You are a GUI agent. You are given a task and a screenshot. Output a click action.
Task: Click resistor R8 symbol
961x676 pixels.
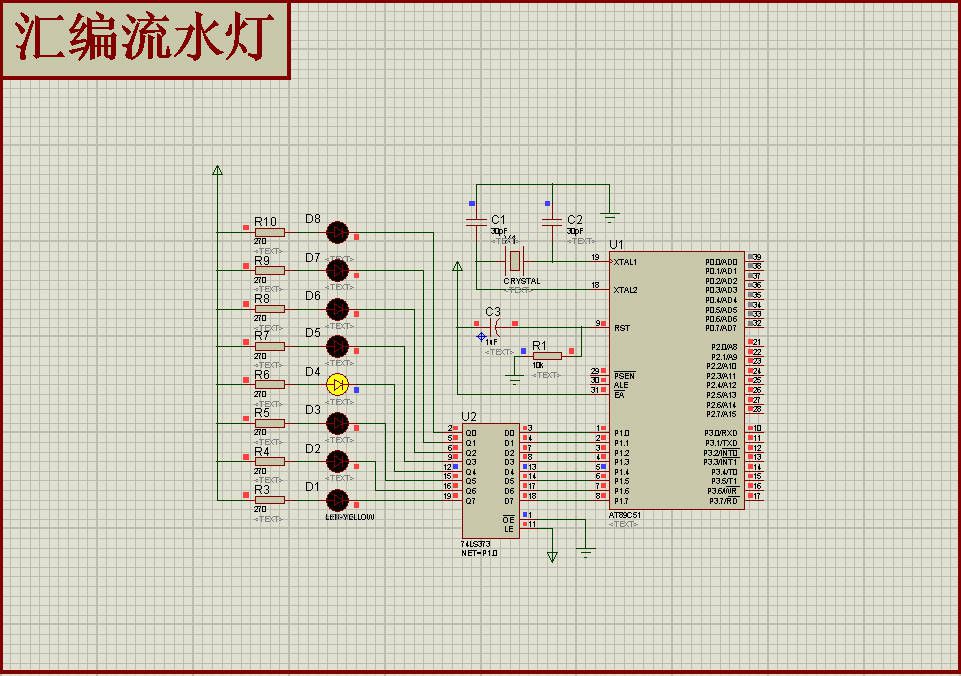270,309
